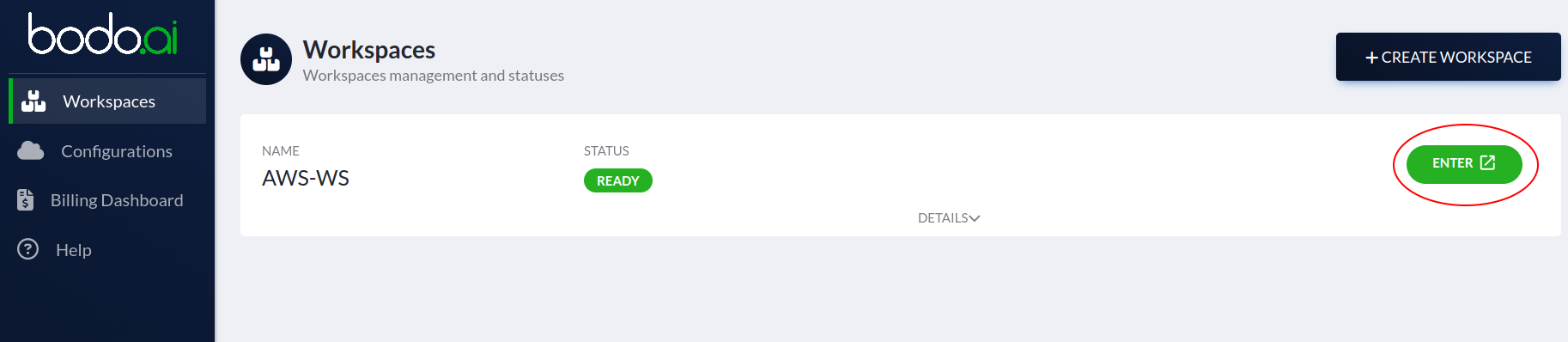Click the external link icon on ENTER
The width and height of the screenshot is (1568, 342).
click(1488, 162)
